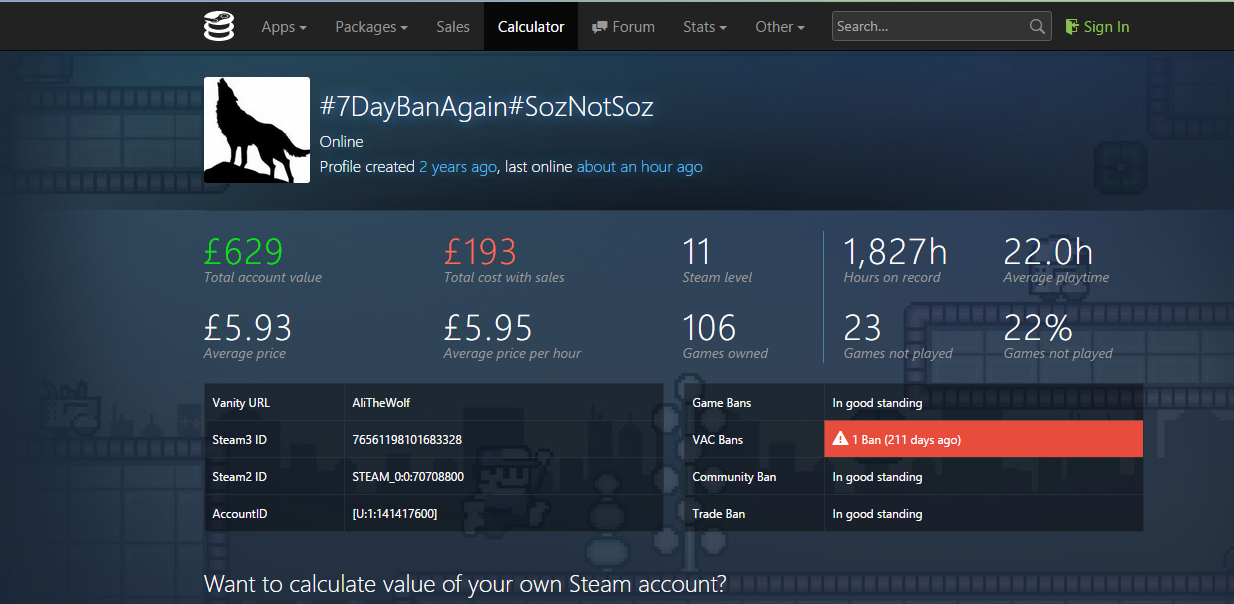Click the SteamDB logo icon
The height and width of the screenshot is (604, 1234).
pos(219,26)
